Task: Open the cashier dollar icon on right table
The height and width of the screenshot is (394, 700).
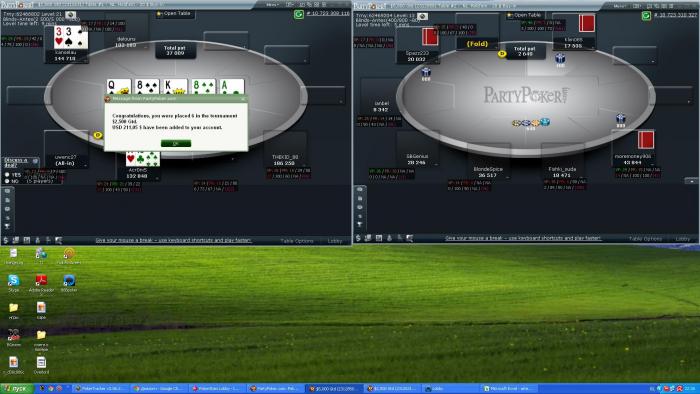Action: (x=358, y=238)
